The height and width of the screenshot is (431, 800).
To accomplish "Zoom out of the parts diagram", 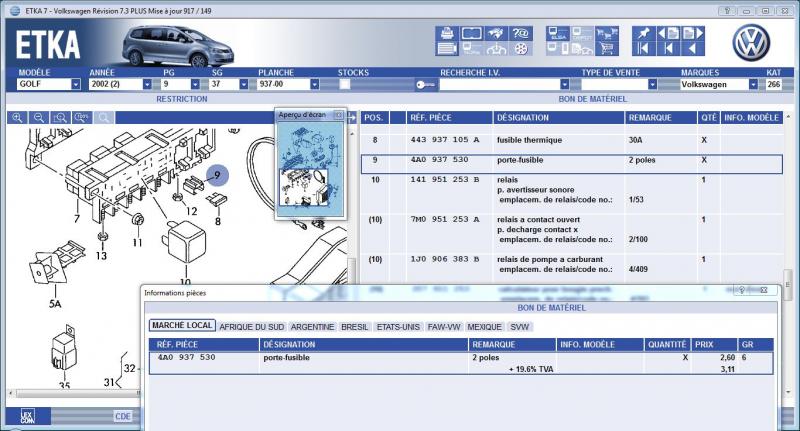I will pos(39,118).
